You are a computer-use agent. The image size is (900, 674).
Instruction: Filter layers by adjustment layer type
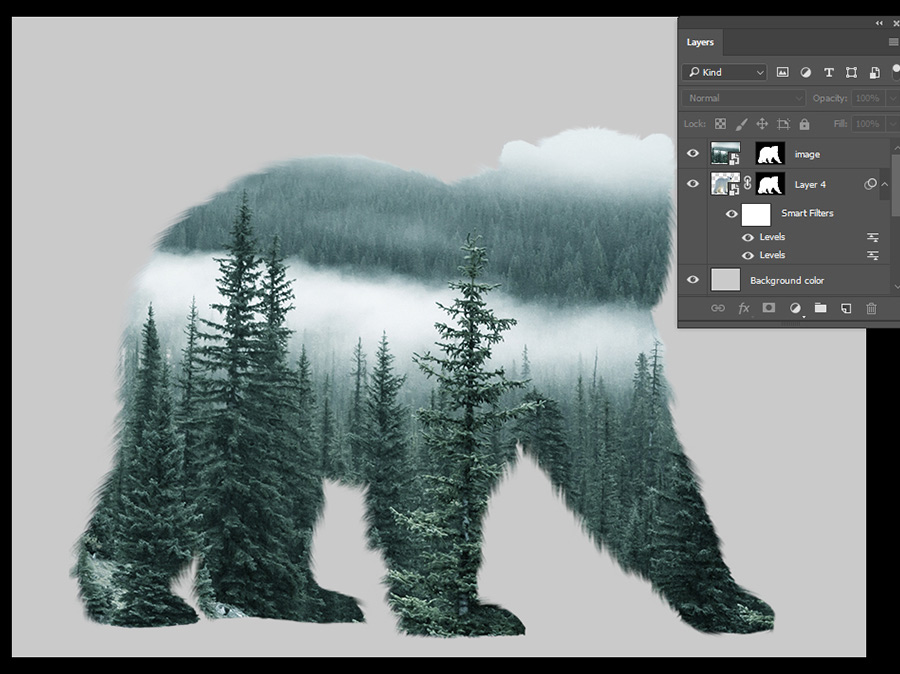pyautogui.click(x=806, y=72)
